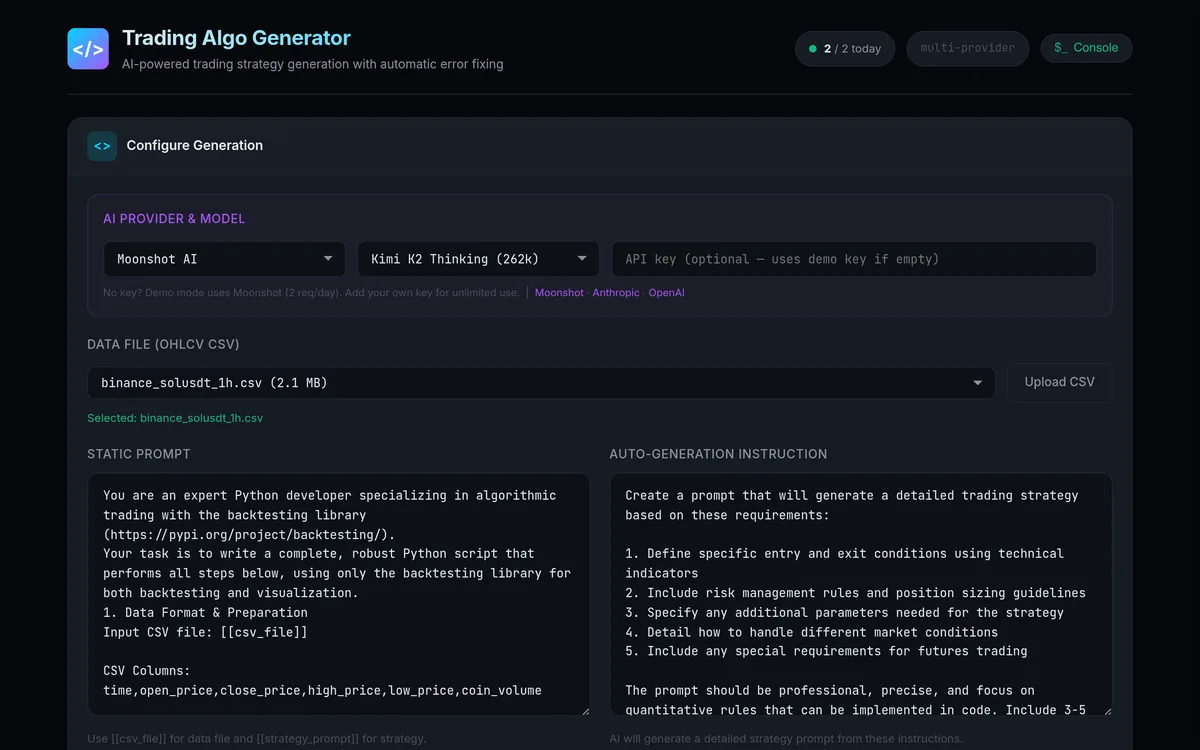
Task: Click the STATIC PROMPT label
Action: pyautogui.click(x=139, y=454)
